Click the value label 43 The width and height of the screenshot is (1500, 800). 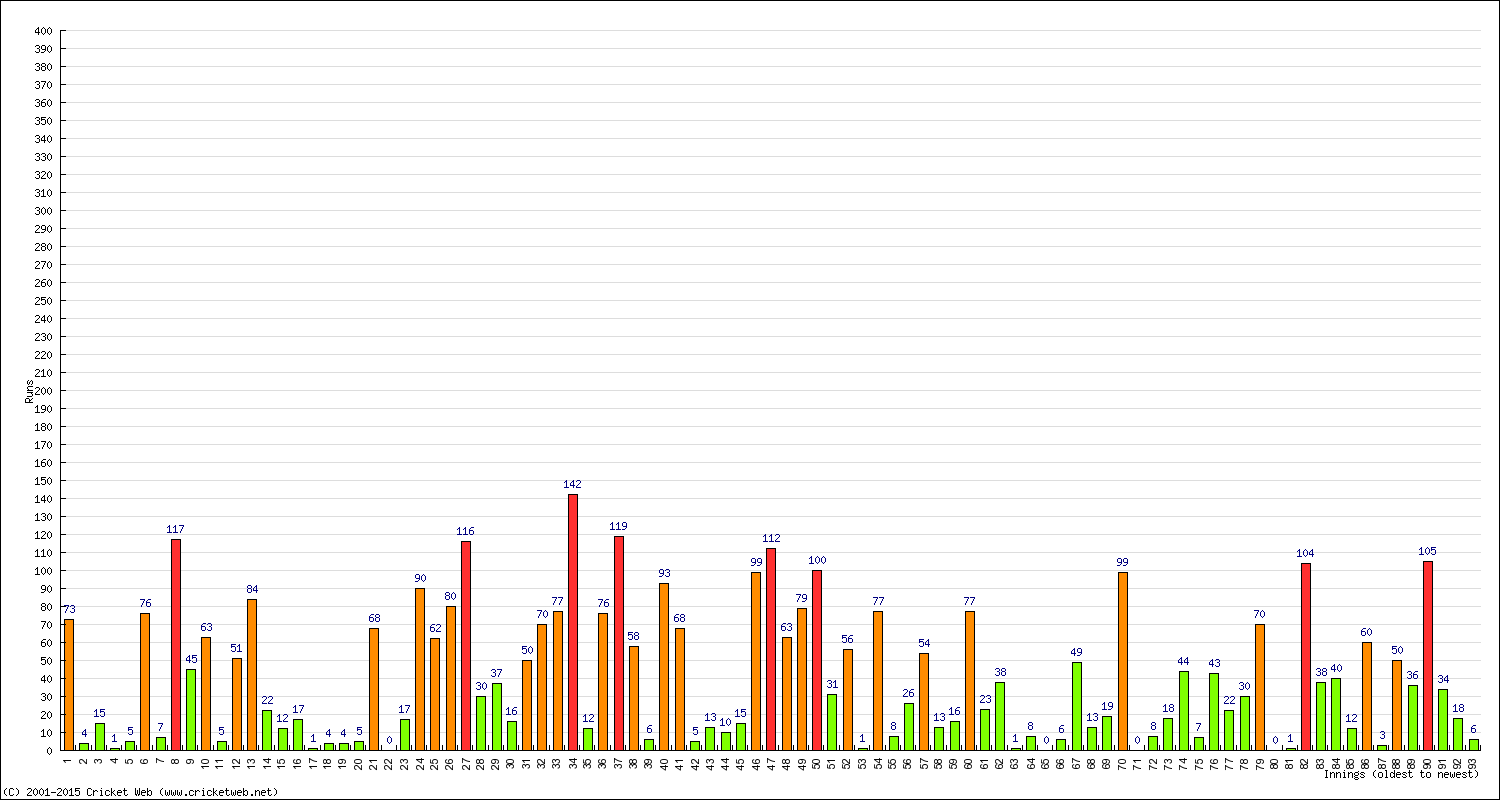pos(1214,663)
